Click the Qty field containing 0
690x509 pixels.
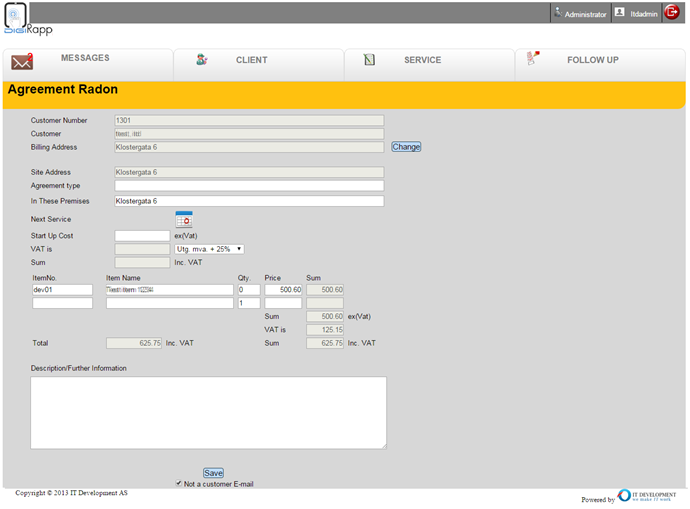point(249,290)
